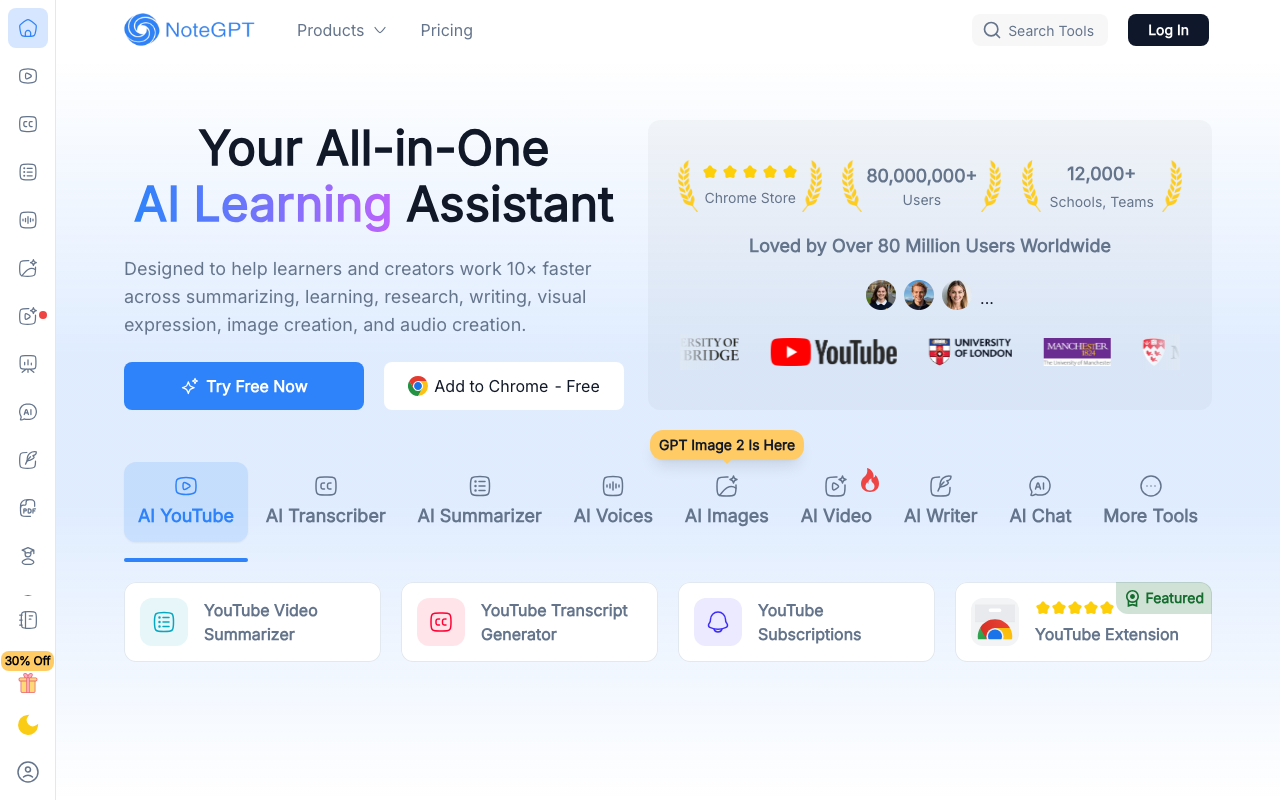The height and width of the screenshot is (800, 1280).
Task: Select the AI Writer tab
Action: [941, 502]
